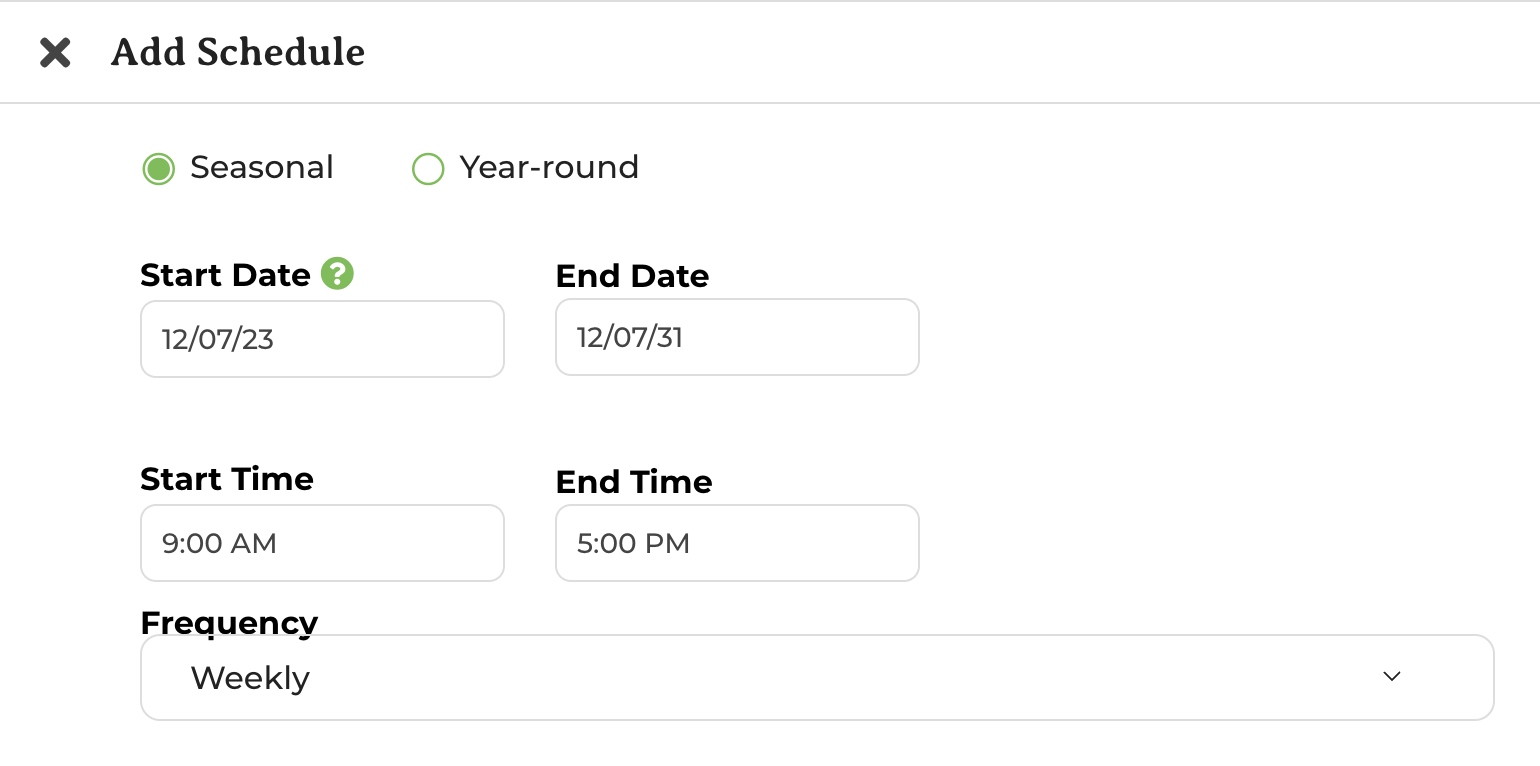
Task: Select the Year-round radio button
Action: [x=428, y=168]
